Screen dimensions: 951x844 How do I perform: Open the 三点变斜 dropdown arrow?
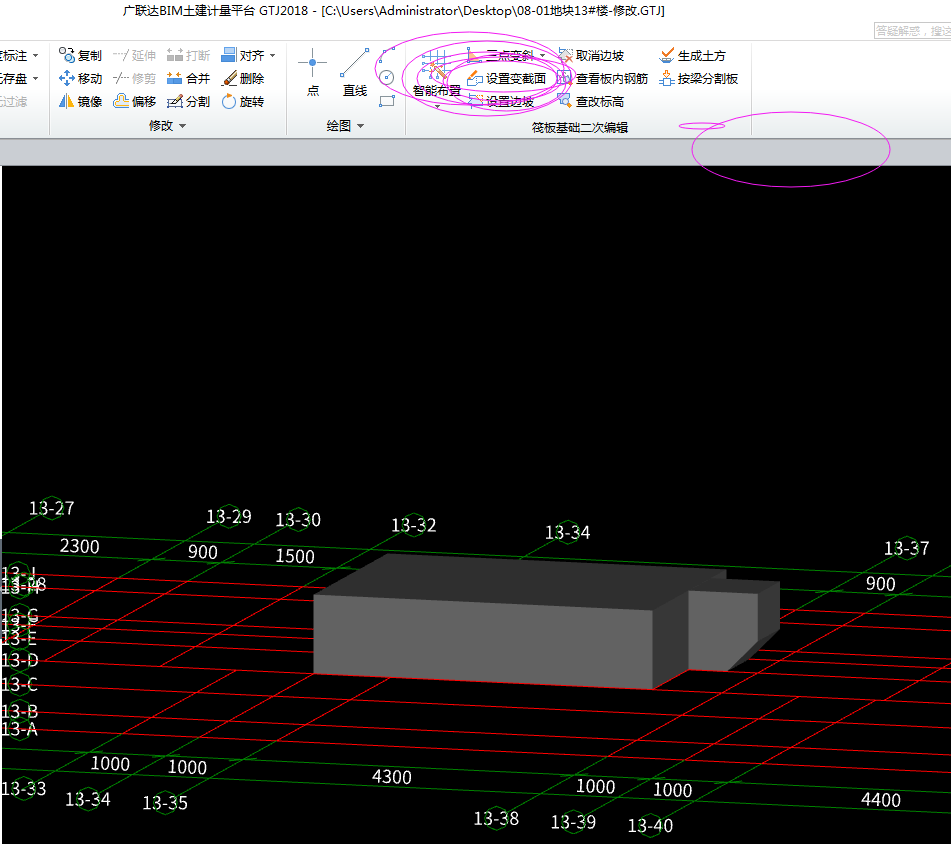542,56
